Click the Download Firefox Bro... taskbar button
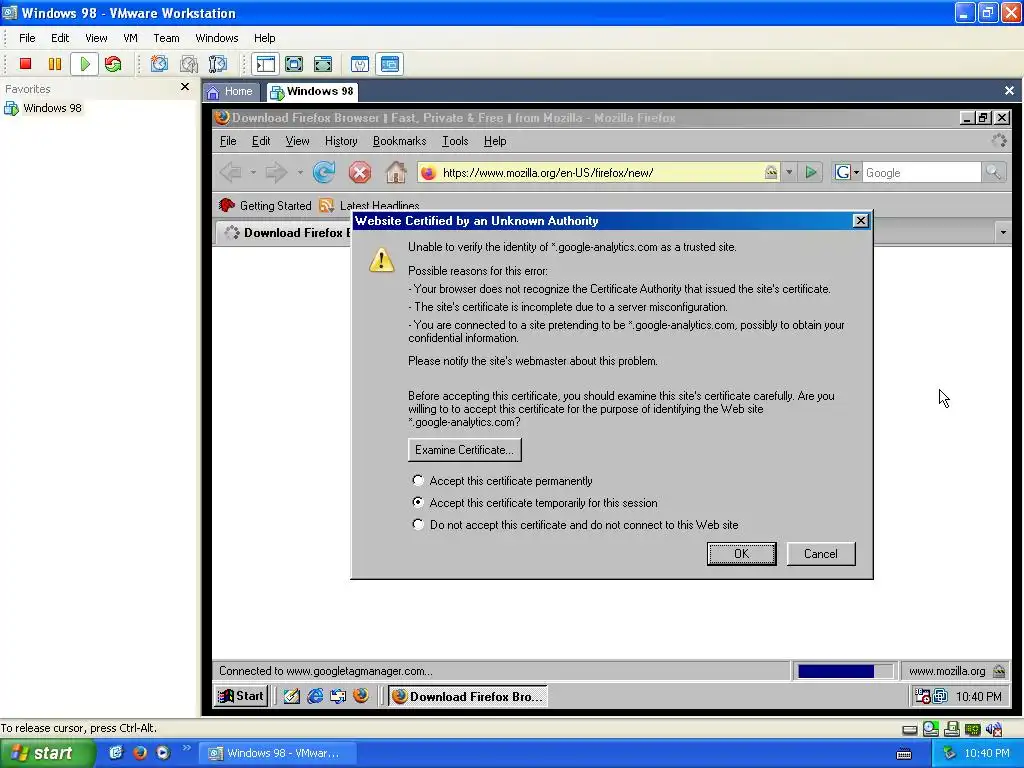The image size is (1024, 768). click(x=468, y=696)
